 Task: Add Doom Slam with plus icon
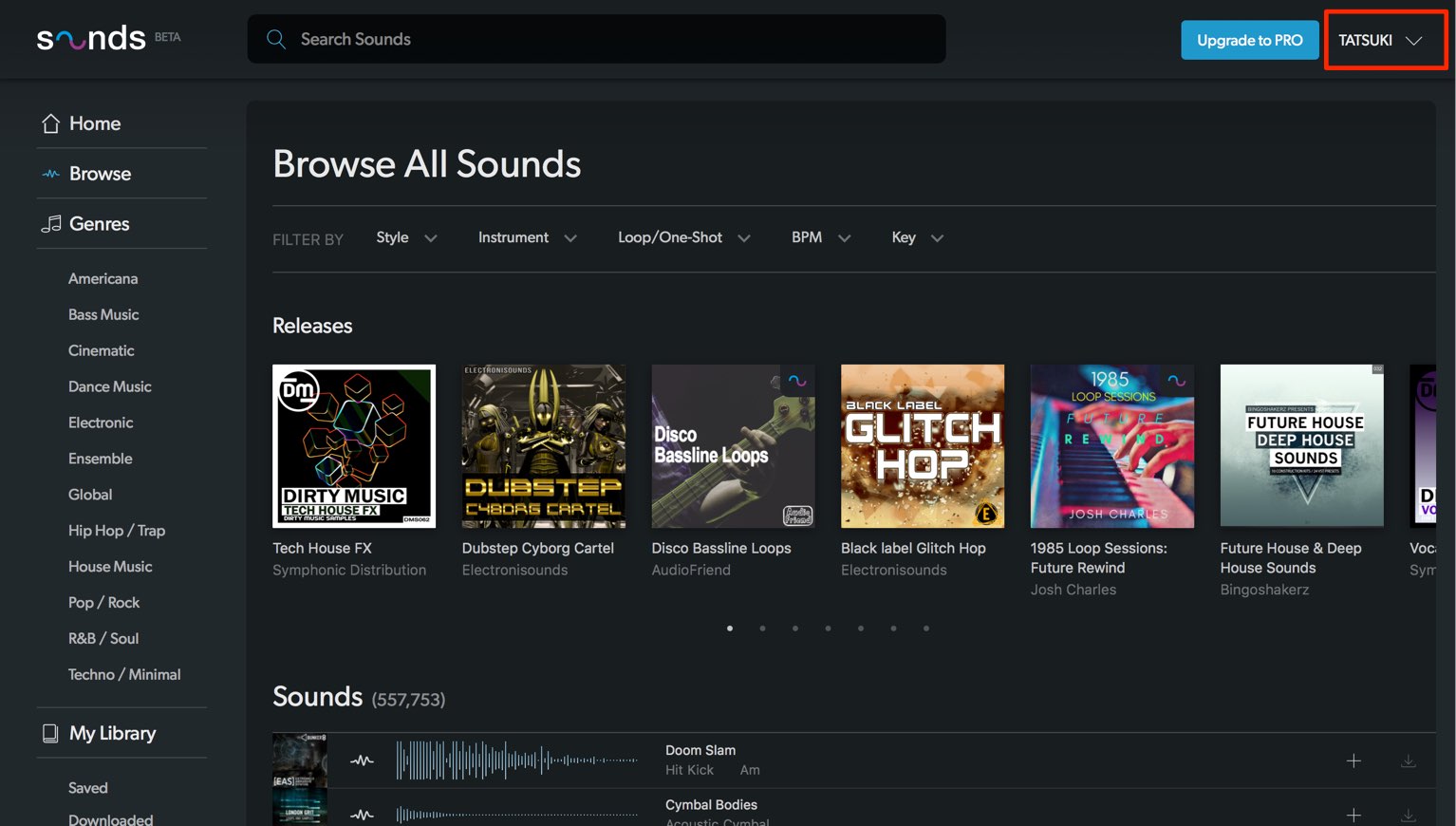(x=1353, y=760)
